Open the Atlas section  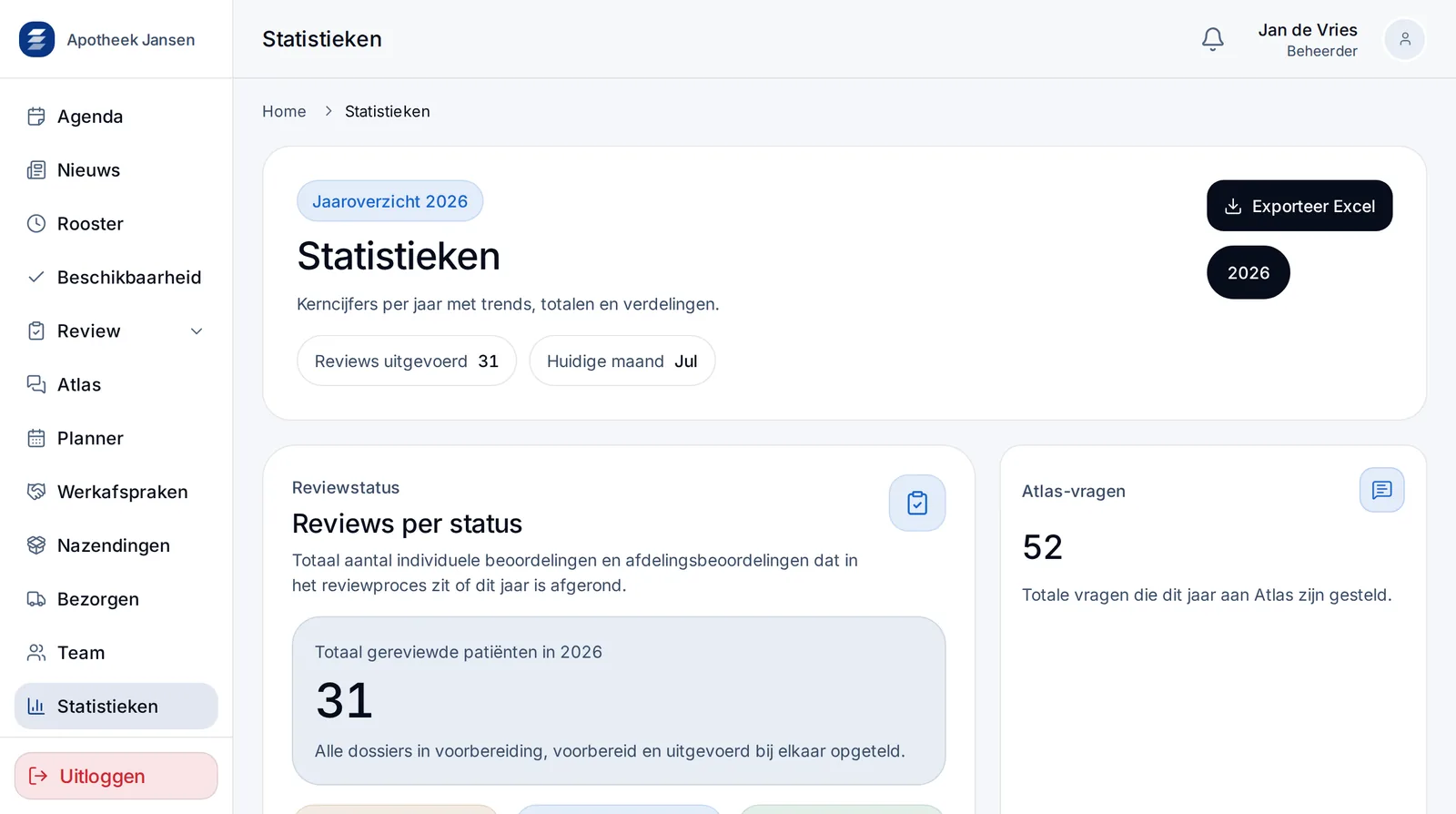click(x=116, y=384)
